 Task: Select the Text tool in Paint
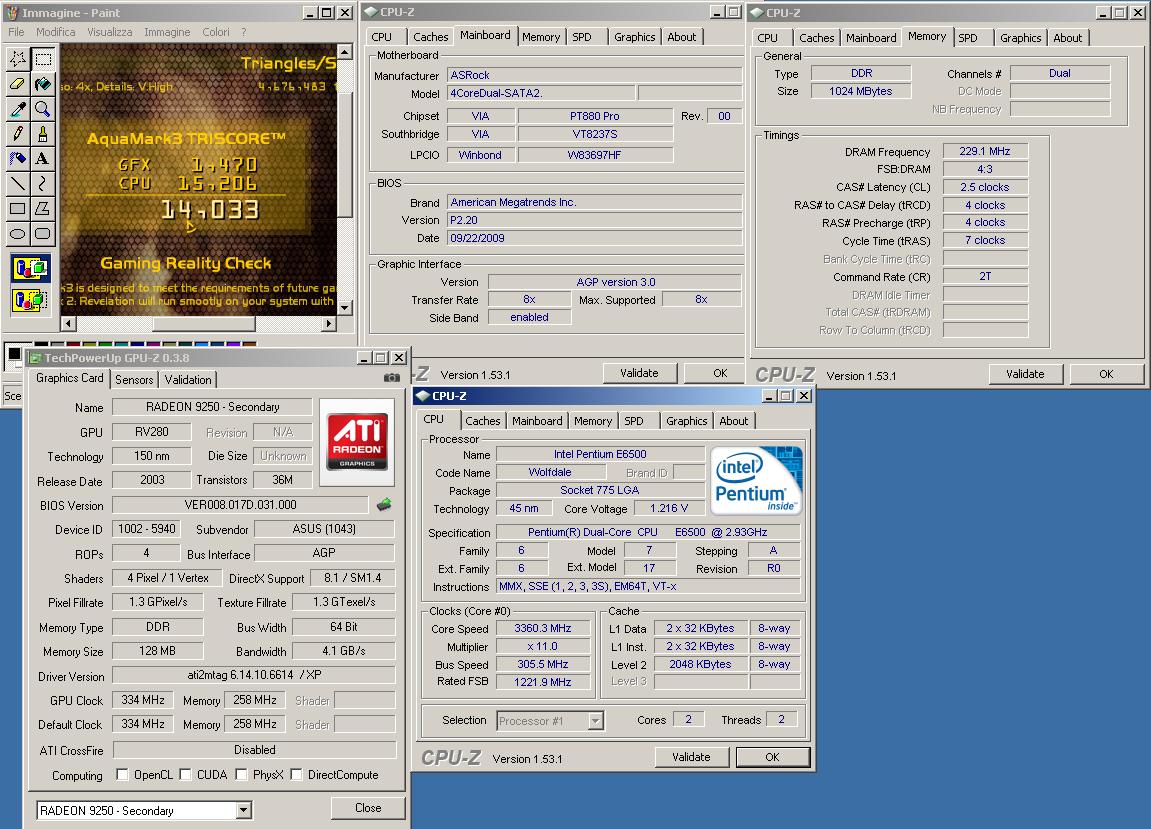(43, 159)
